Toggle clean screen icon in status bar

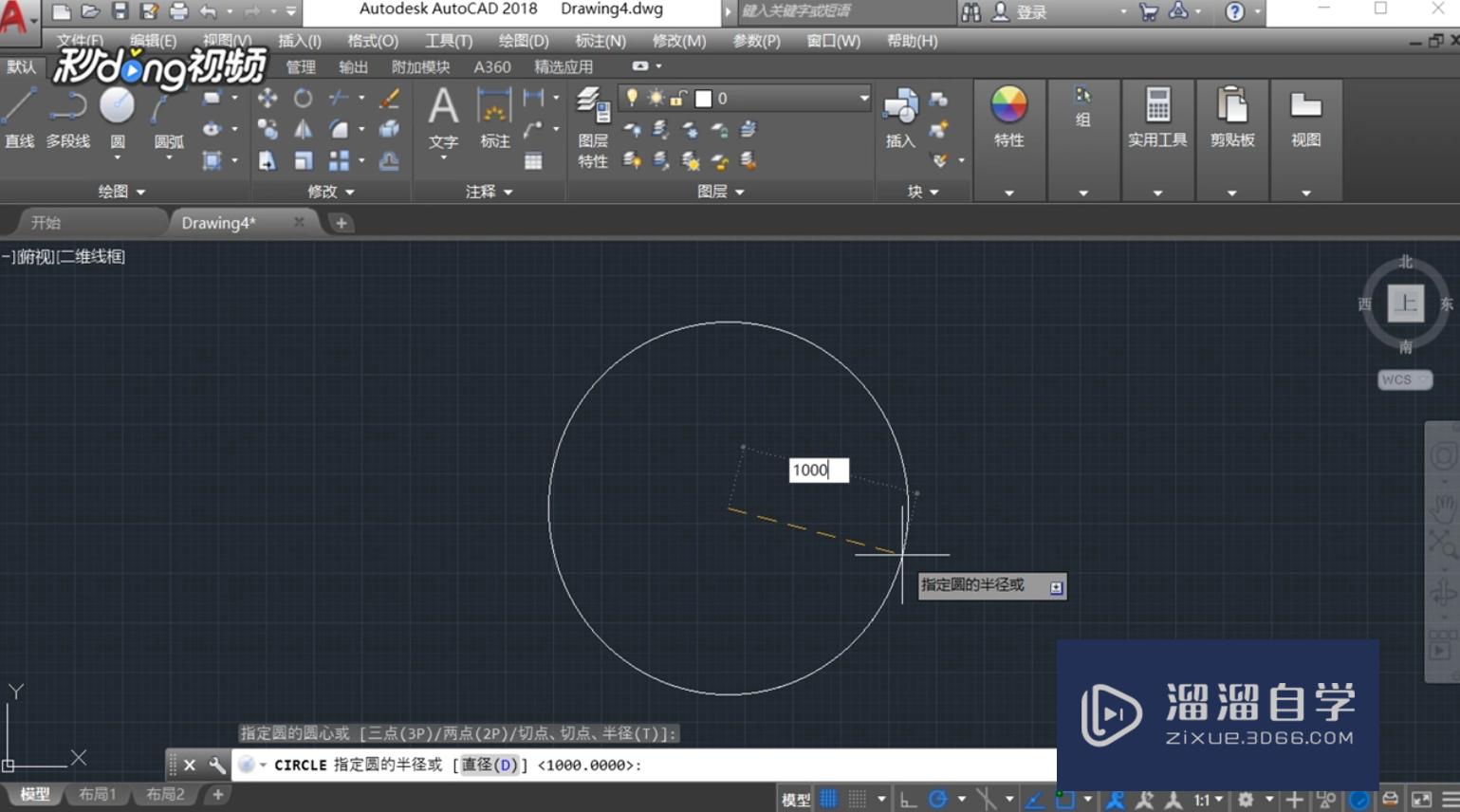point(1421,800)
